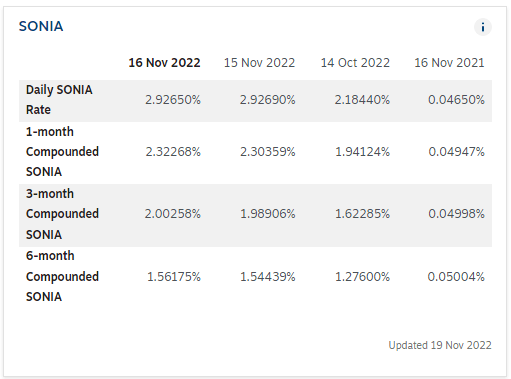This screenshot has width=511, height=379.
Task: Click the 2.00258% 3-month value
Action: coord(173,214)
